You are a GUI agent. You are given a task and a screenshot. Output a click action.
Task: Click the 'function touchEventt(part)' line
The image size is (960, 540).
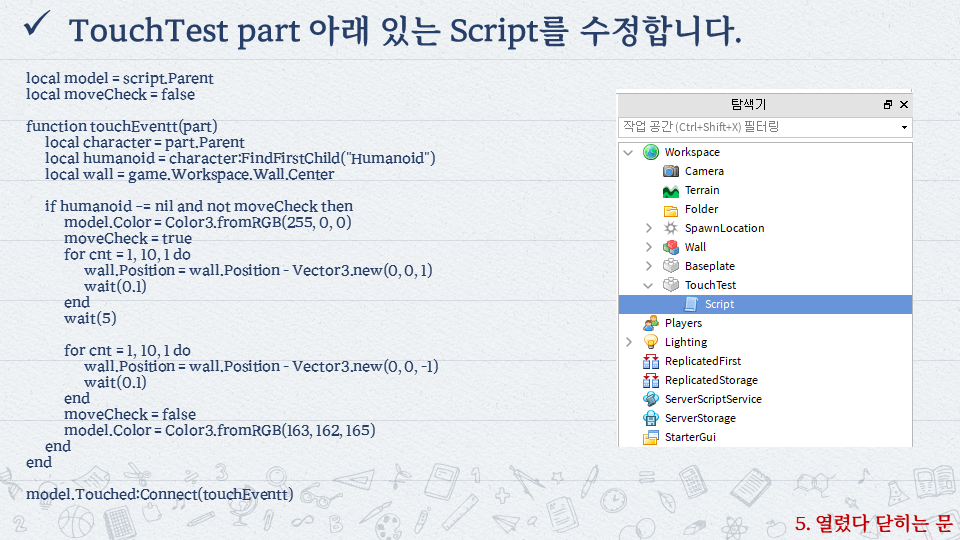pyautogui.click(x=122, y=126)
